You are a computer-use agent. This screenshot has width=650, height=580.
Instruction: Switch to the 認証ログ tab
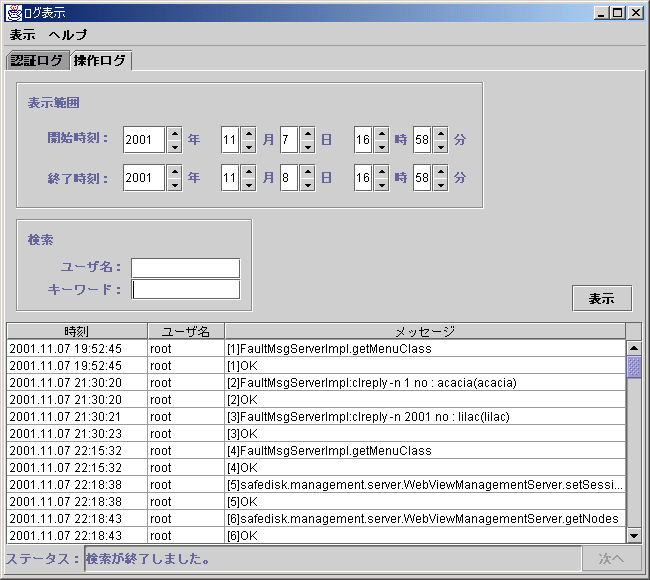coord(37,61)
